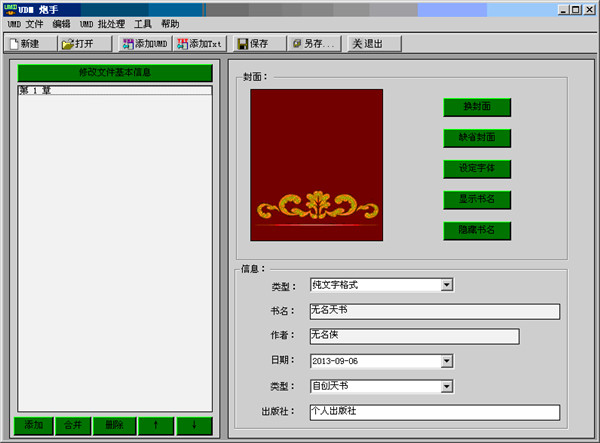The width and height of the screenshot is (600, 443).
Task: Close the UMD 炮手 window
Action: pyautogui.click(x=590, y=10)
